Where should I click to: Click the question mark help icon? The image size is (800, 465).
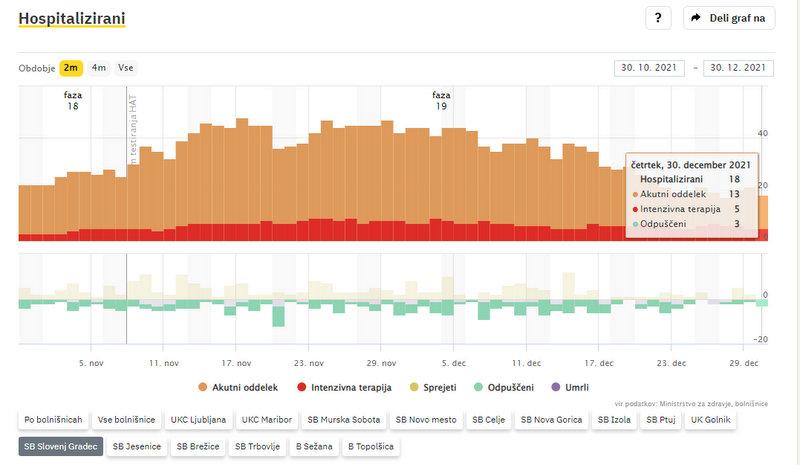click(657, 18)
